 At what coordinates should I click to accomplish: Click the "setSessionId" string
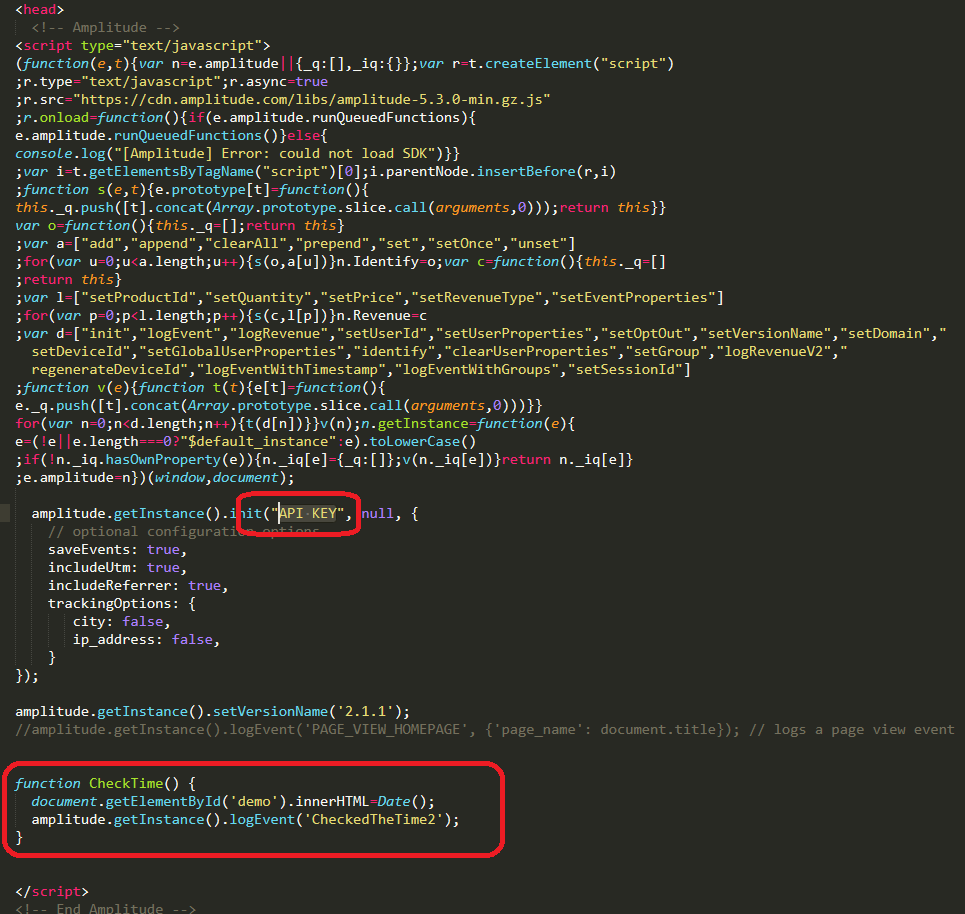625,369
